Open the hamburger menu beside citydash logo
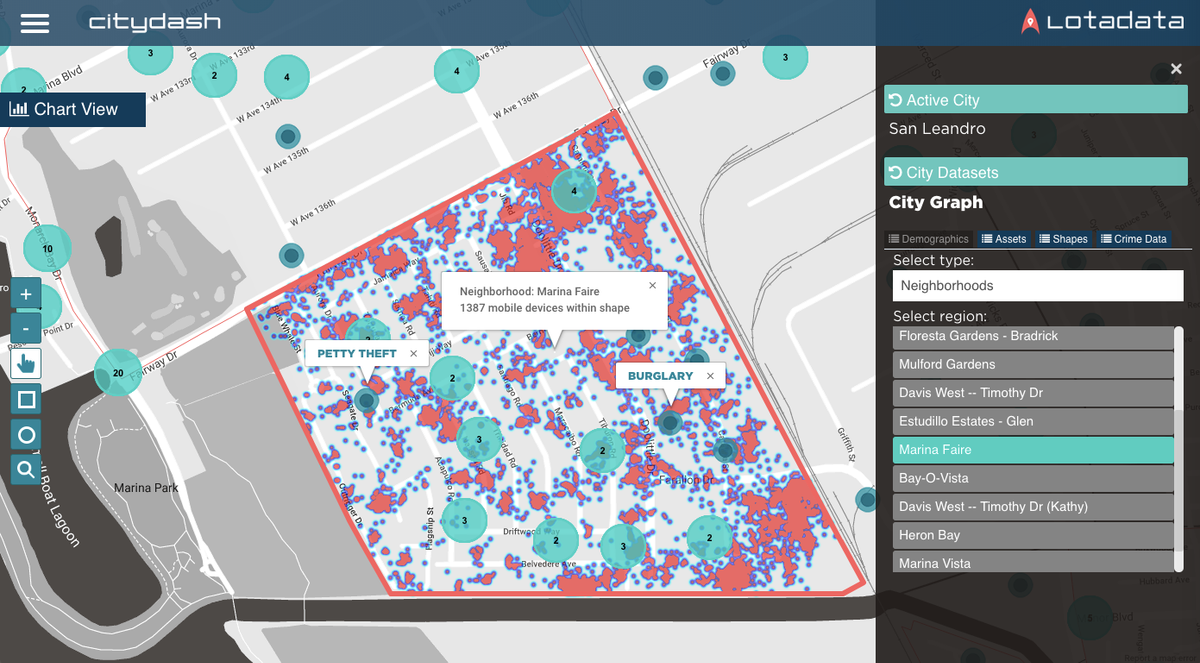The image size is (1200, 663). point(34,22)
